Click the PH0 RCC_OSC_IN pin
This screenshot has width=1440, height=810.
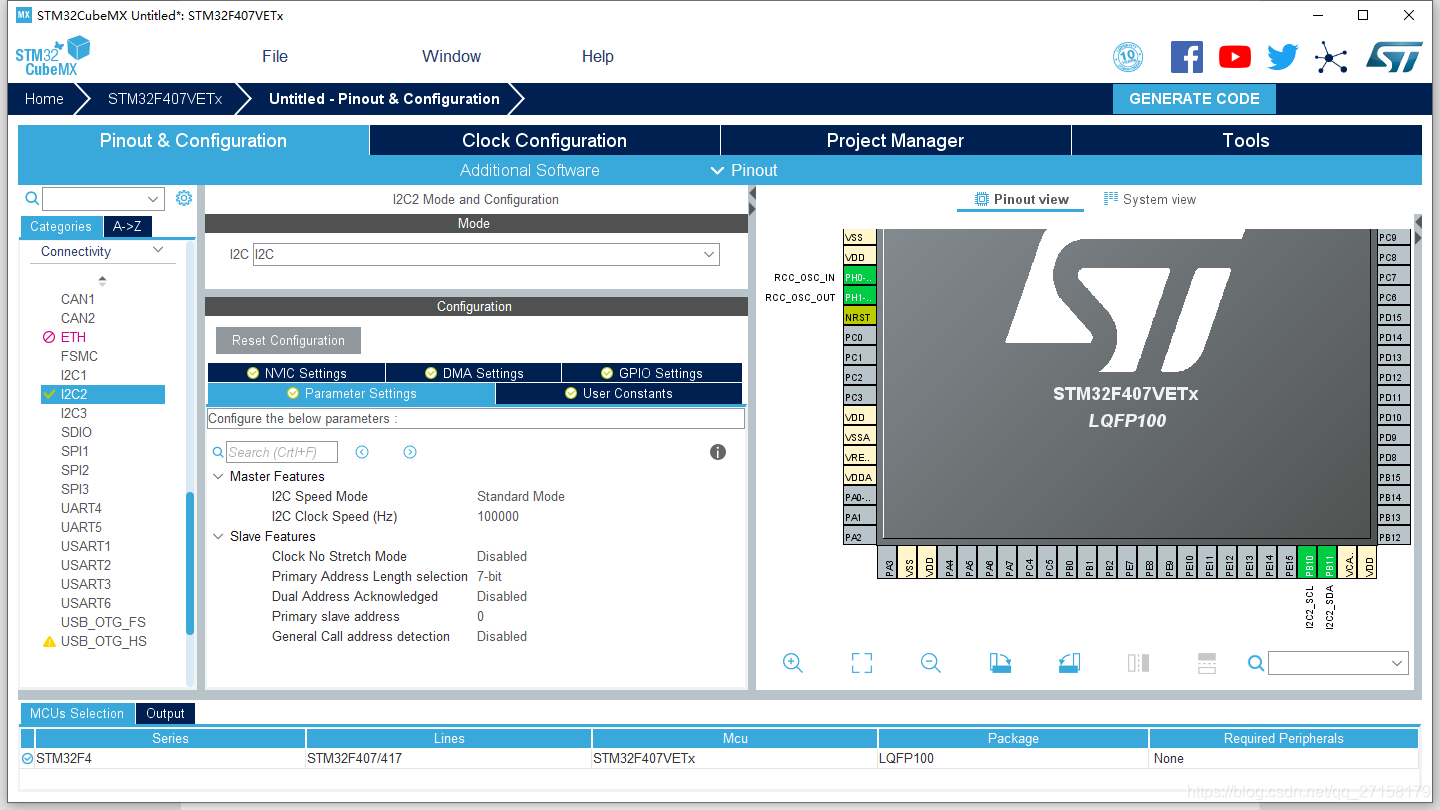pos(859,277)
